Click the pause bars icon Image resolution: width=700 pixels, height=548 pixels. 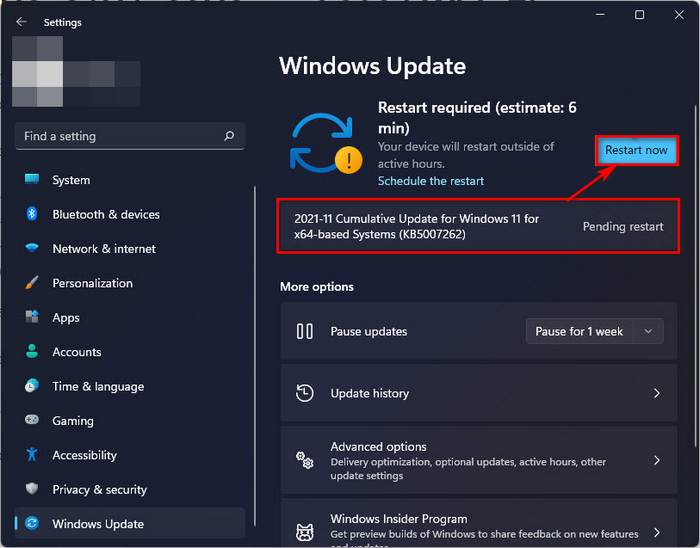tap(304, 331)
